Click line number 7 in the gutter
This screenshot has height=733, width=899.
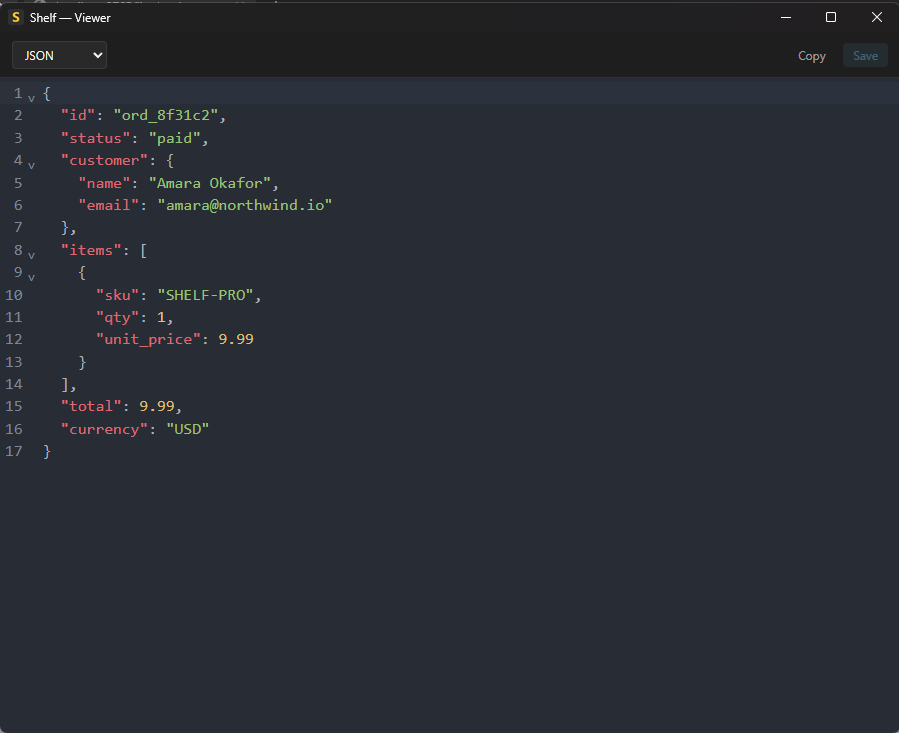coord(18,228)
